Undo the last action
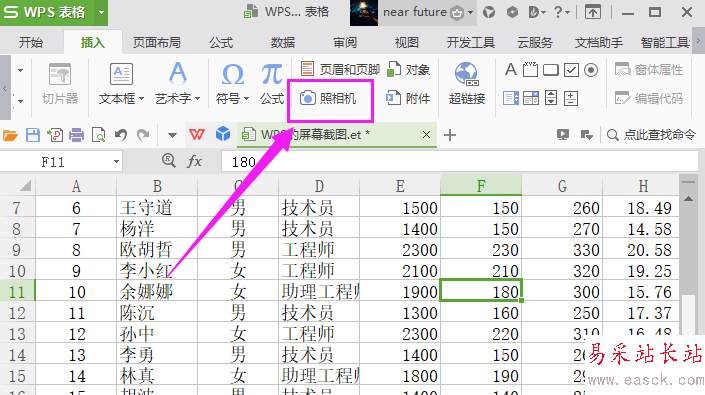Image resolution: width=705 pixels, height=395 pixels. (x=120, y=135)
